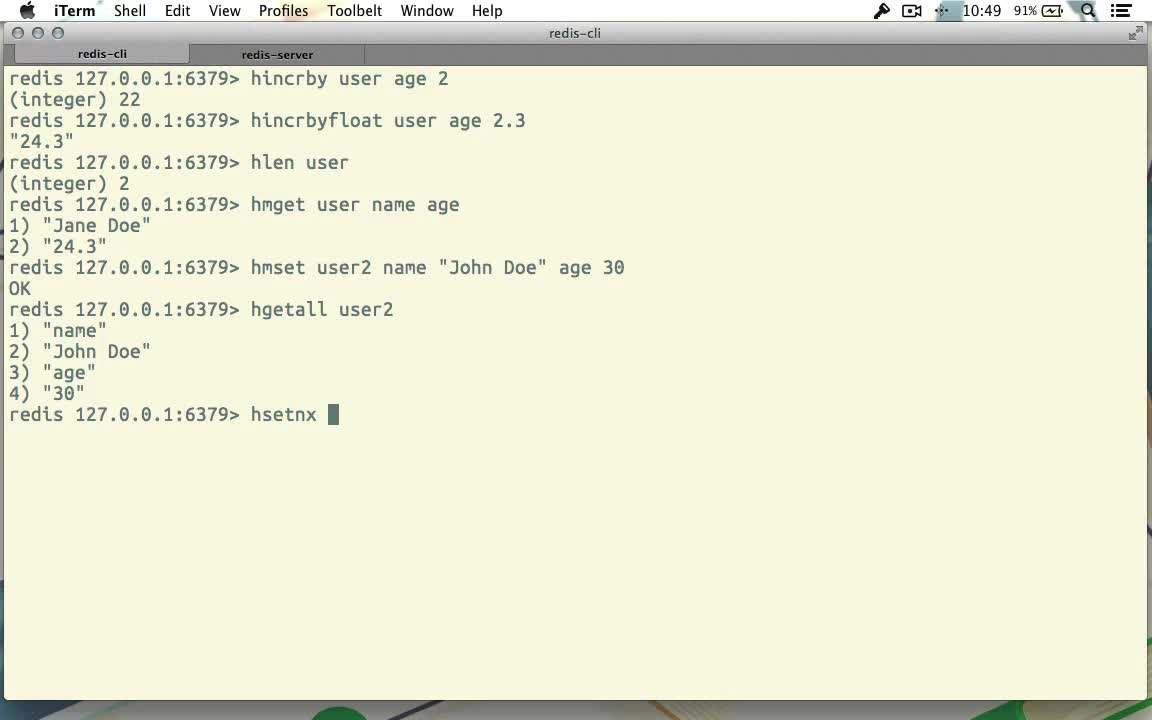Click the battery status icon

(1053, 11)
